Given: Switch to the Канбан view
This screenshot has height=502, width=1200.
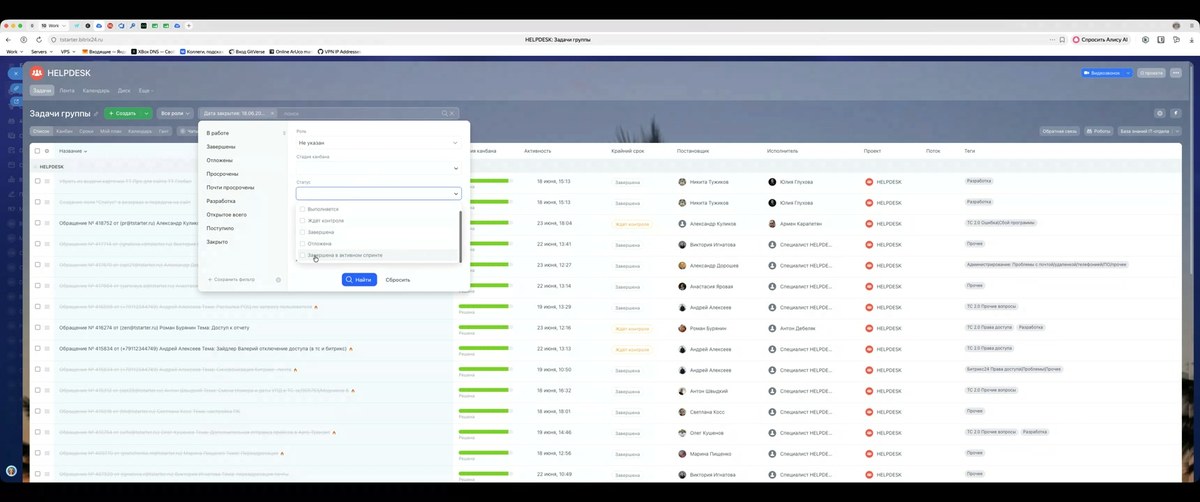Looking at the screenshot, I should point(64,131).
